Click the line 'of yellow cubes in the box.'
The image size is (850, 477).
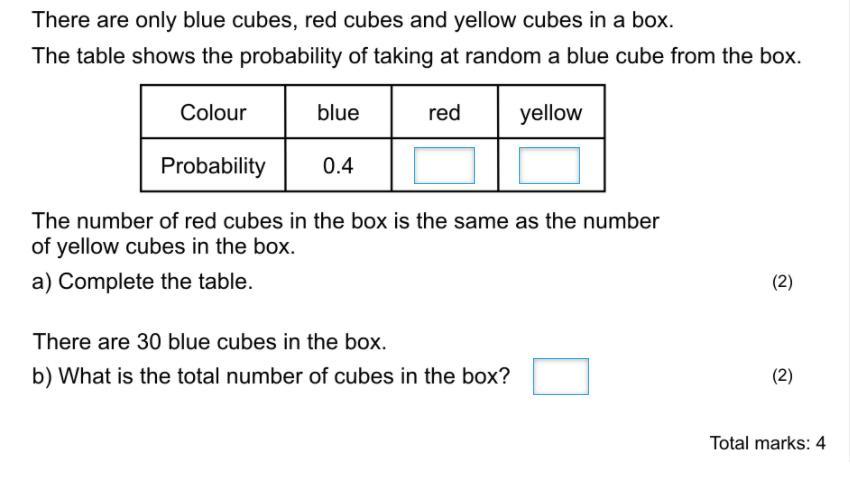click(x=163, y=247)
